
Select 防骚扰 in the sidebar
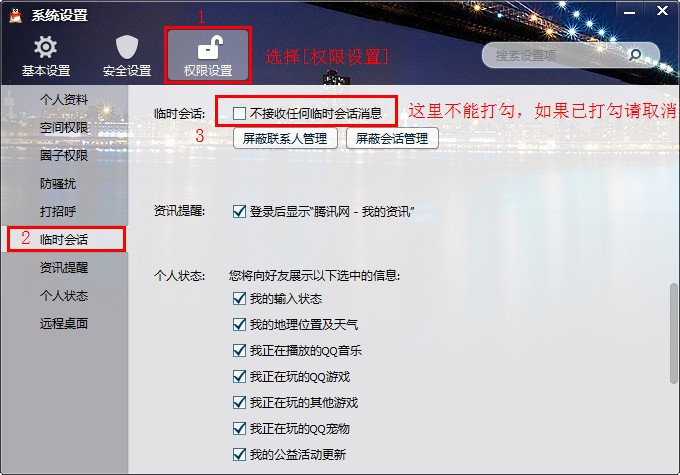58,183
